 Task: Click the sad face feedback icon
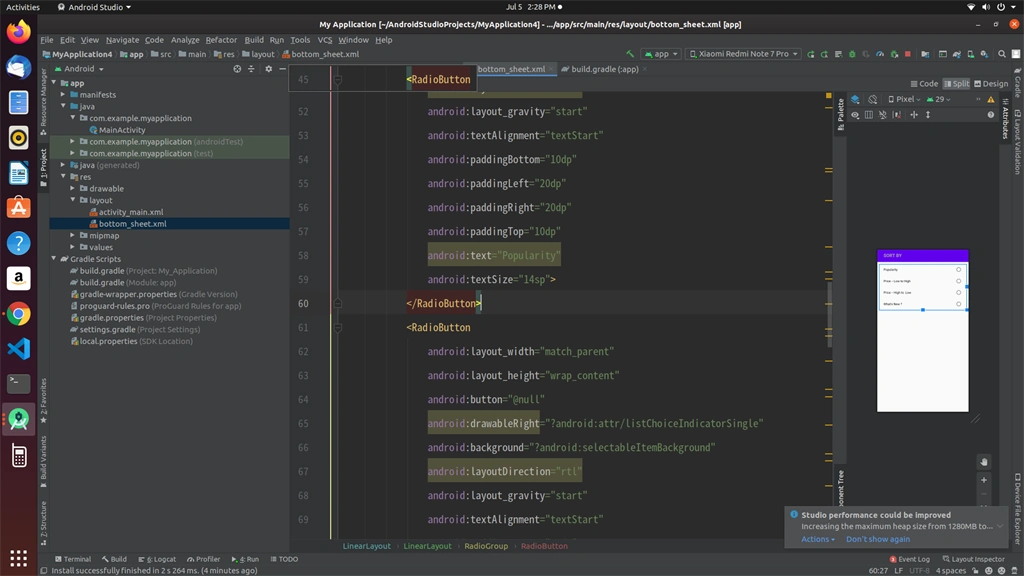1001,571
